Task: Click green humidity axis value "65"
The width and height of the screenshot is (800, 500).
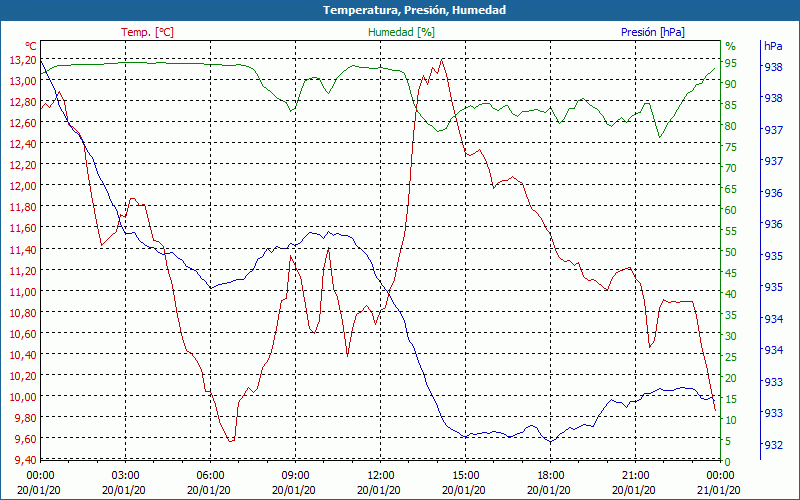Action: [x=731, y=189]
